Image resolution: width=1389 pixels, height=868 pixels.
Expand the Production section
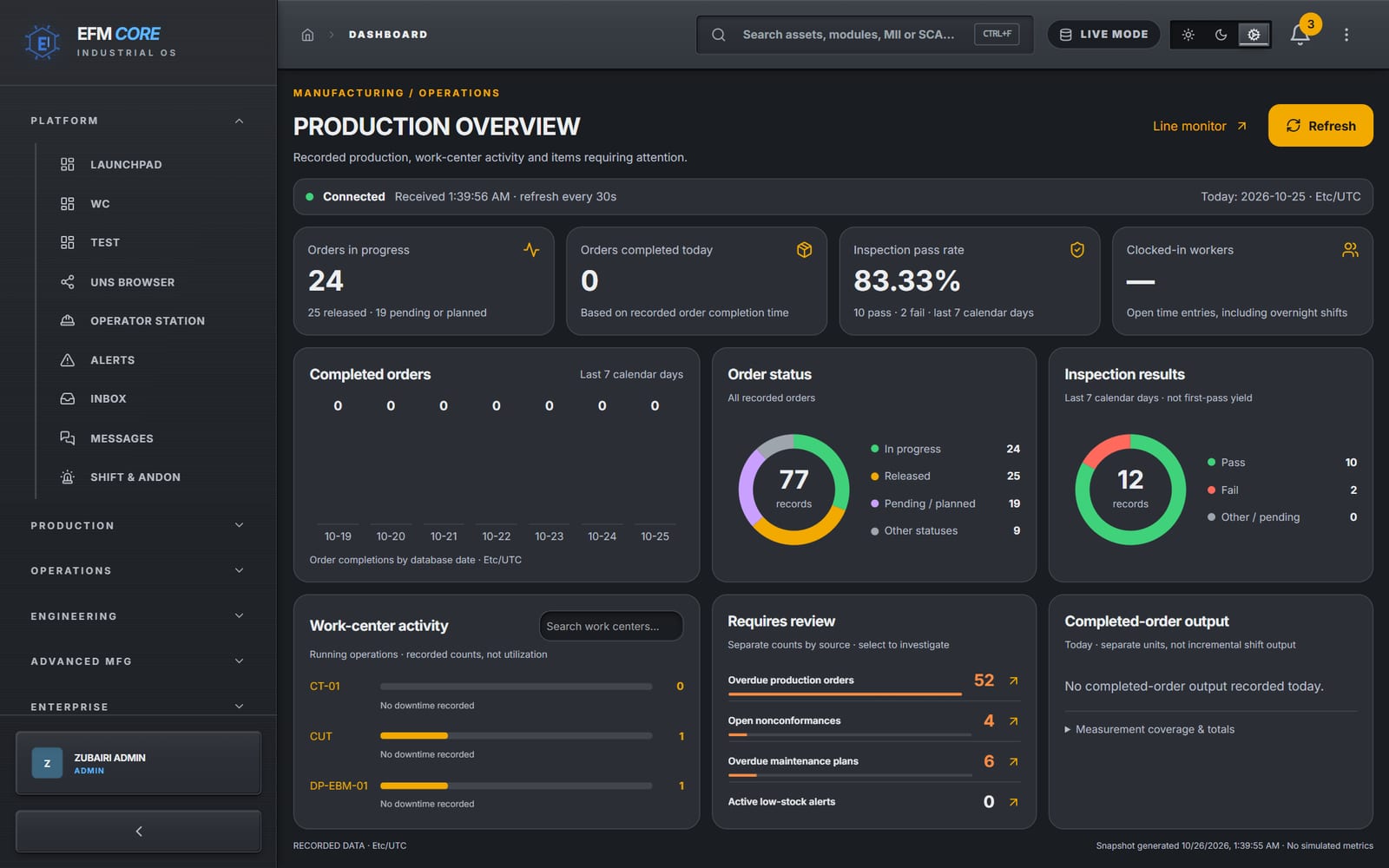pos(137,525)
